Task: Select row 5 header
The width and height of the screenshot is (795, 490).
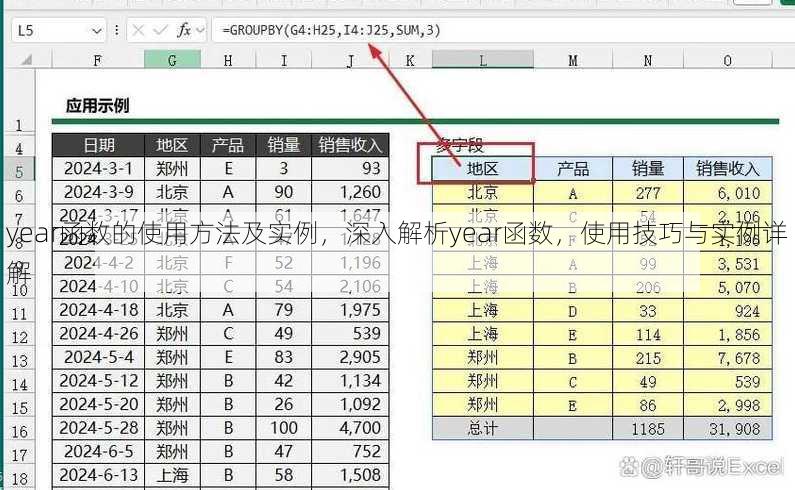Action: point(19,171)
